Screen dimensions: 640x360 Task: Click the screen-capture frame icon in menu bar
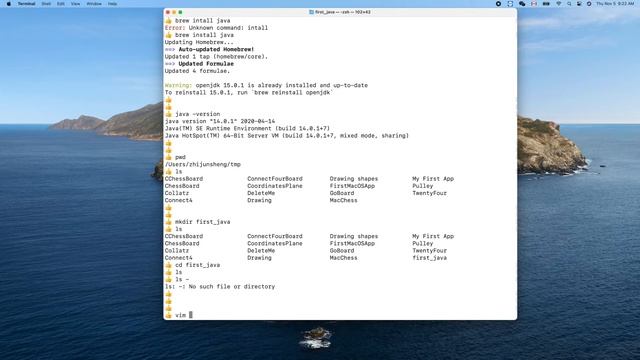coord(510,4)
